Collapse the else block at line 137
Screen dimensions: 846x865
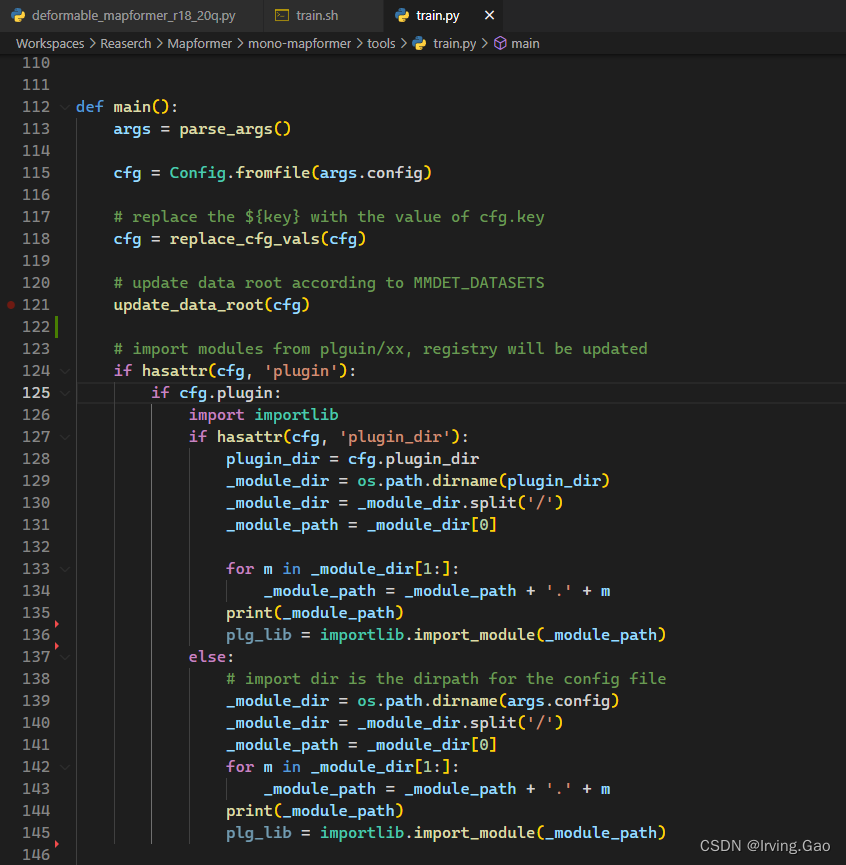64,656
